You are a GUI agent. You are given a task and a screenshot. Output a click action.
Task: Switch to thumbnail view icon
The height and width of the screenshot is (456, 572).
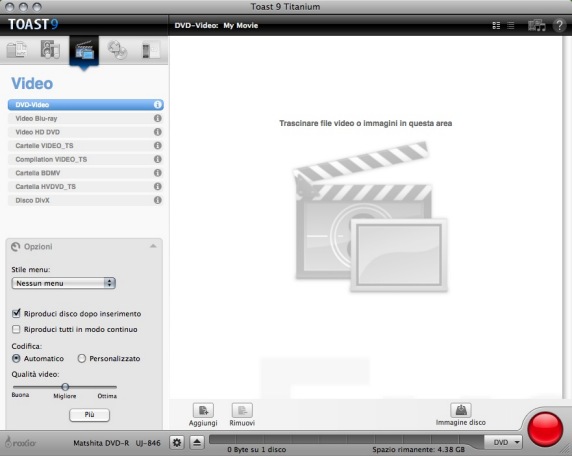click(x=496, y=26)
